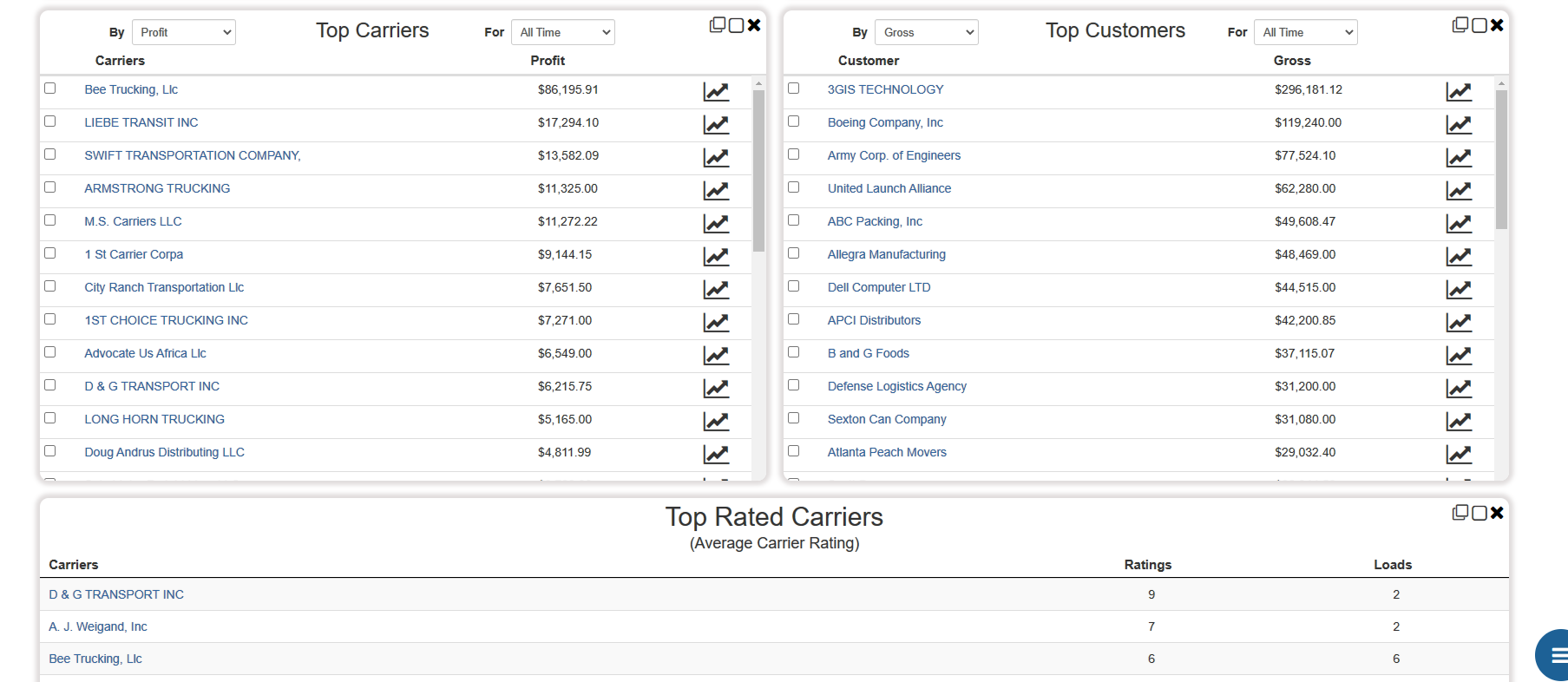Open the Top Customers 'By' Gross dropdown
1568x682 pixels.
coord(926,32)
